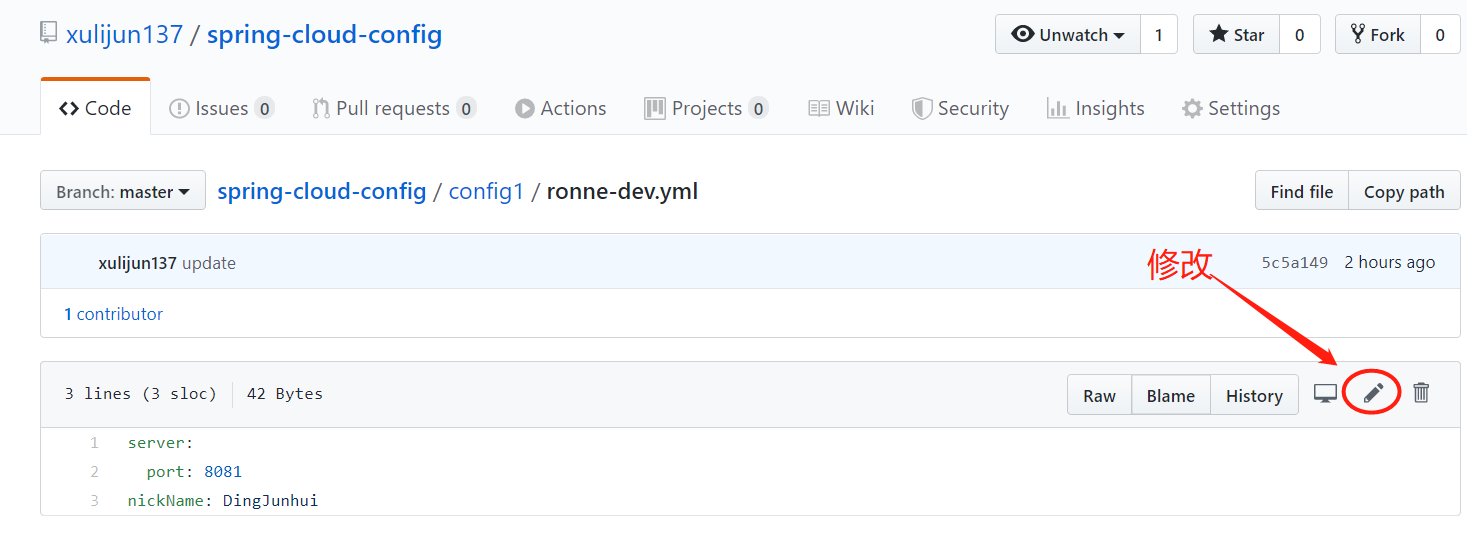Click the stargazers count 0
Image resolution: width=1467 pixels, height=552 pixels.
(x=1300, y=34)
